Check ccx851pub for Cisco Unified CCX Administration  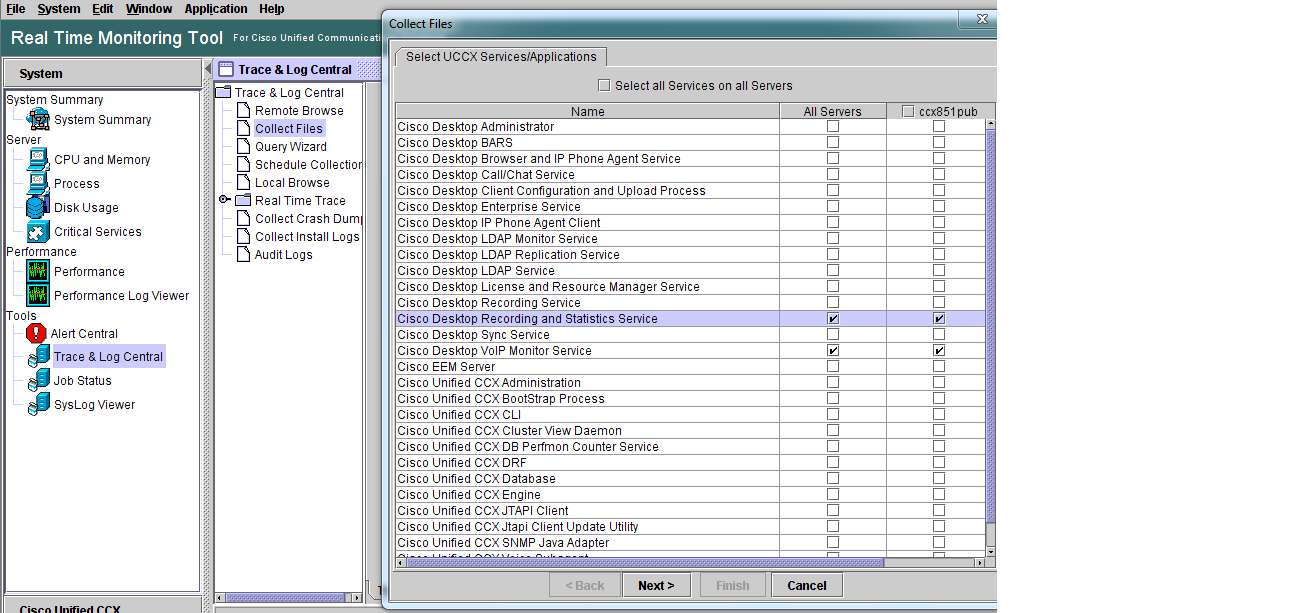click(x=939, y=383)
